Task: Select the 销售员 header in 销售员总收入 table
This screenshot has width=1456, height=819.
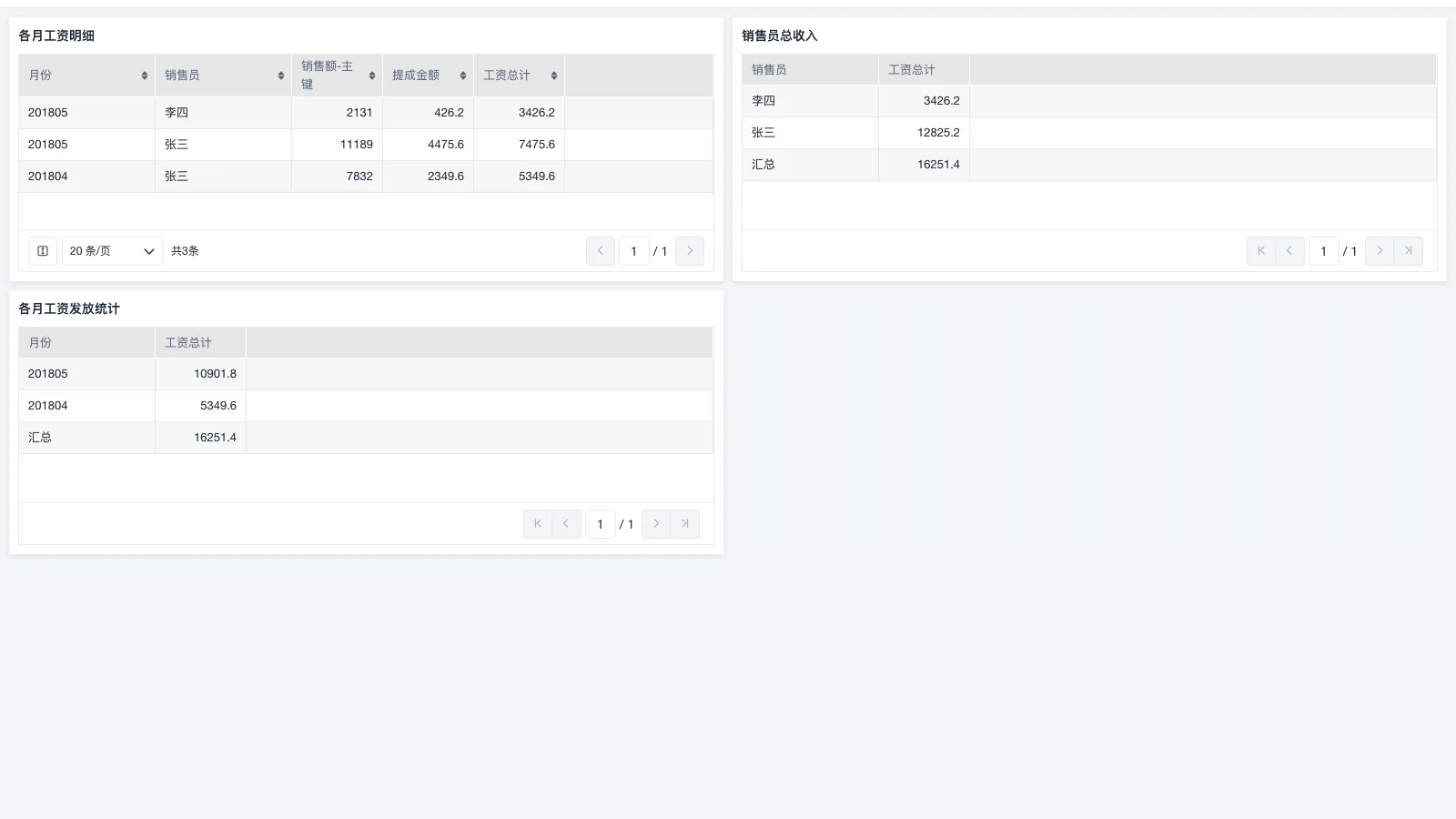Action: (769, 68)
